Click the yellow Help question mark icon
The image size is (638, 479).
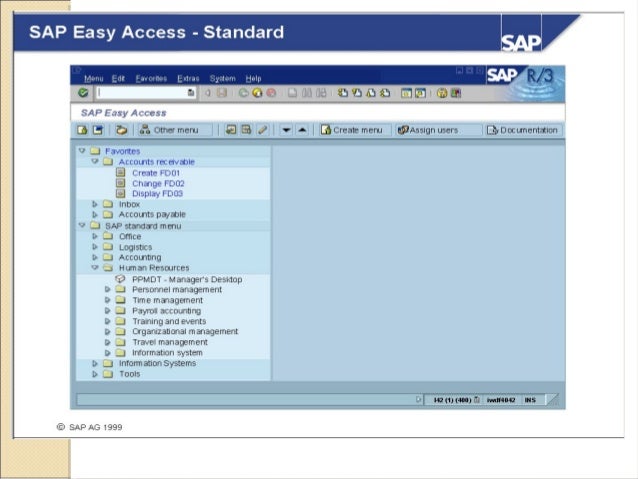(x=442, y=93)
